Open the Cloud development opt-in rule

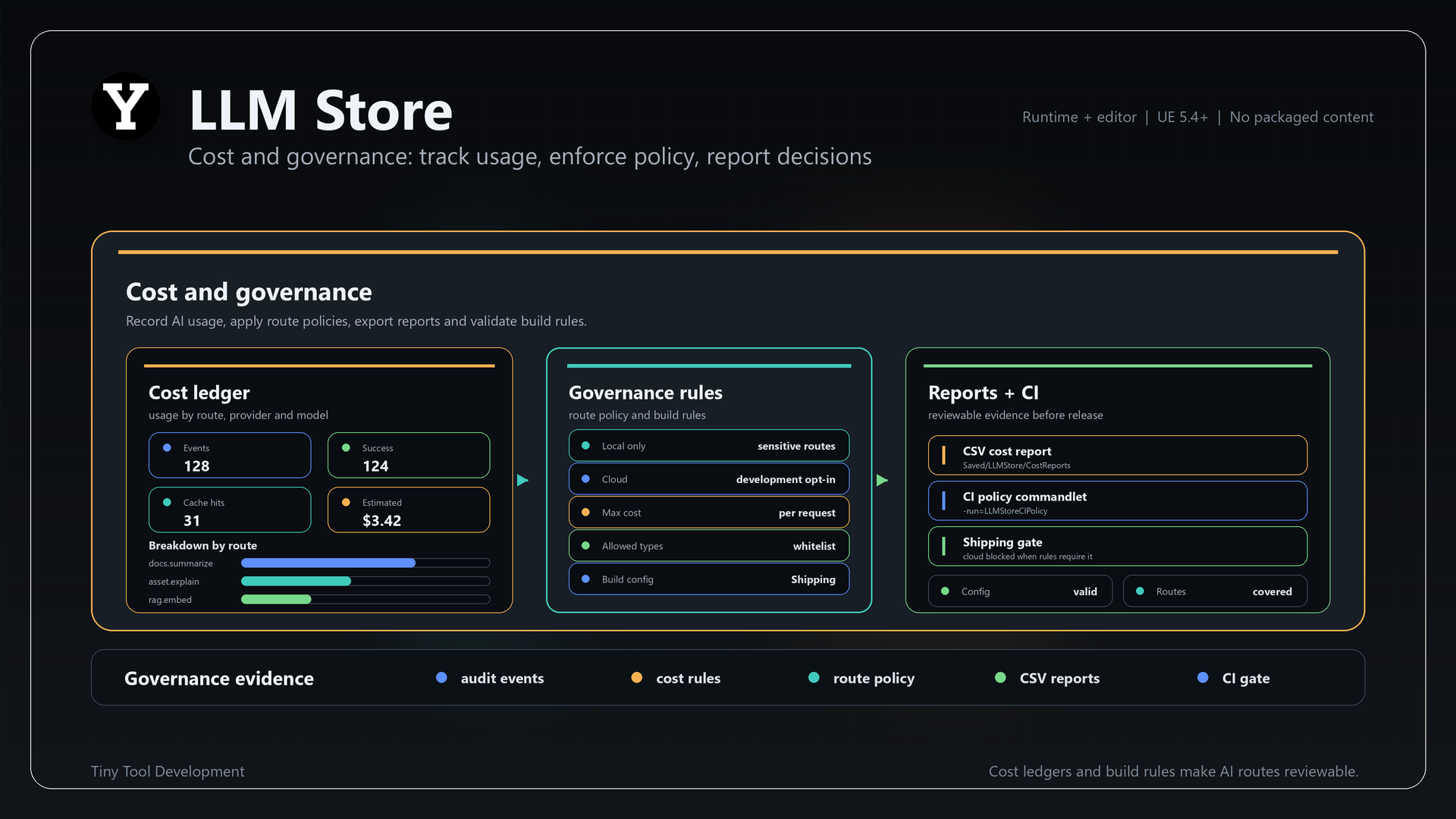709,479
